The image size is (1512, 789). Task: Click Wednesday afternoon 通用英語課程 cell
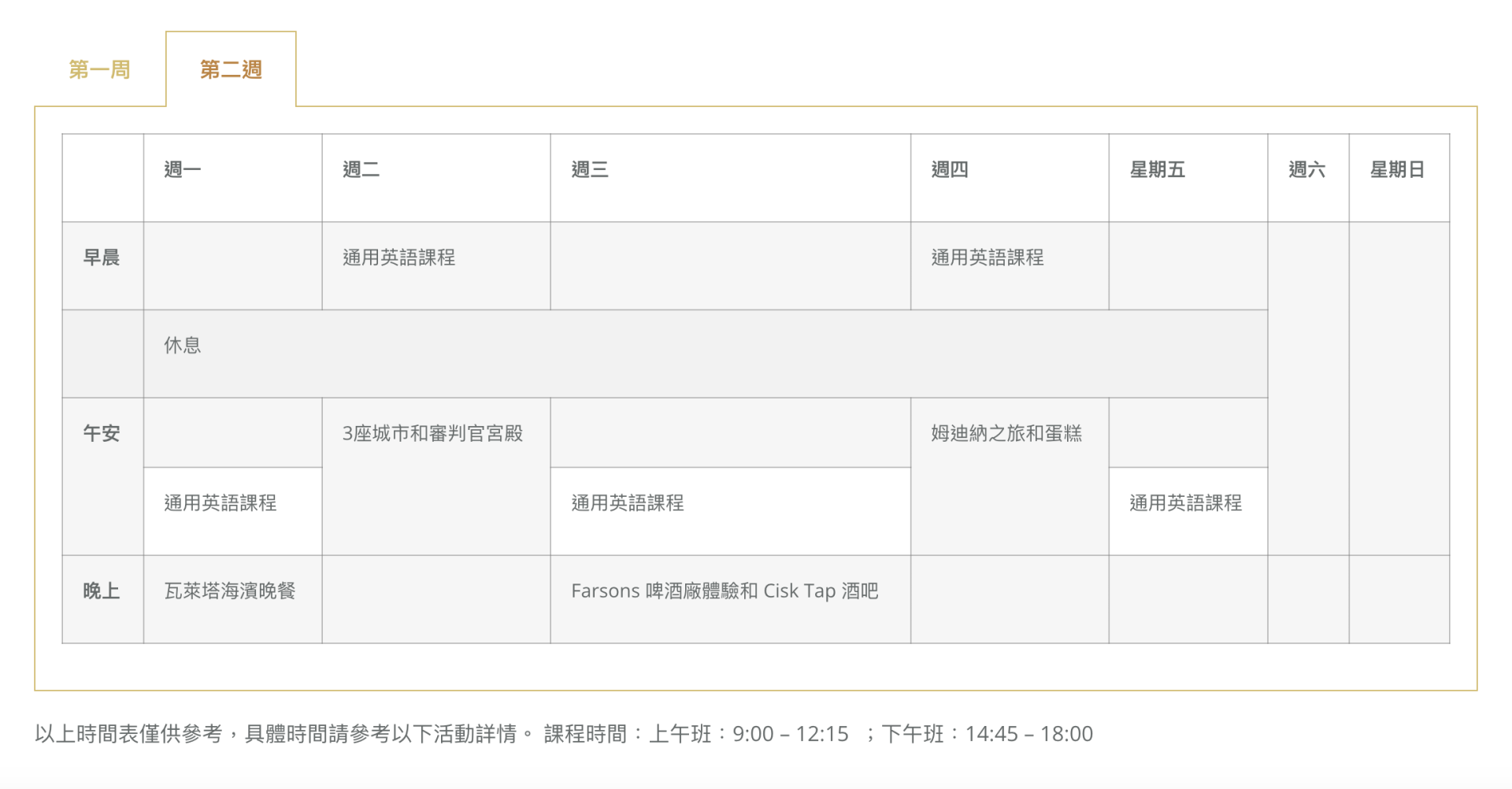coord(628,503)
